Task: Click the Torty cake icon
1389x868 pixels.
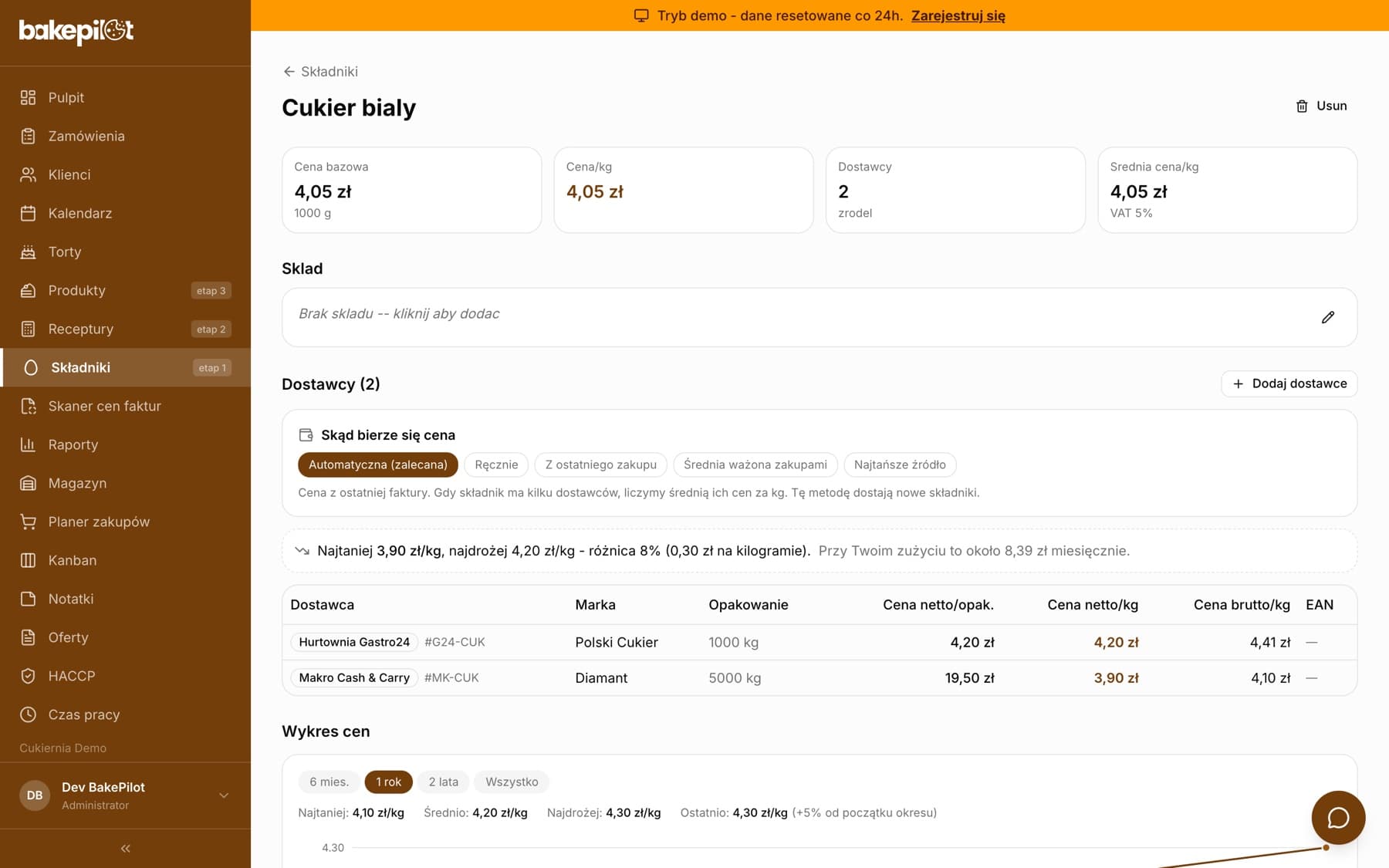Action: pos(28,252)
